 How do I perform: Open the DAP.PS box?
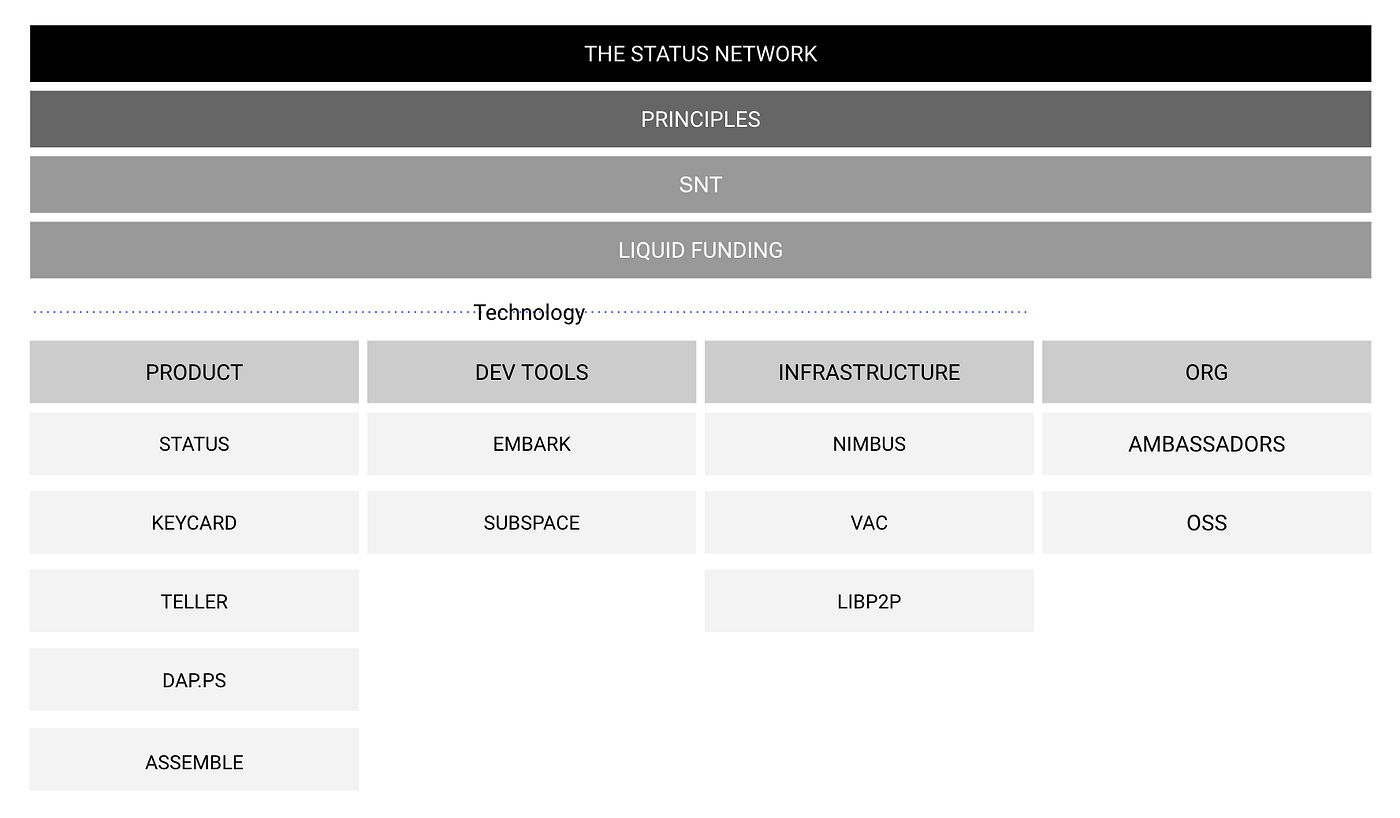pyautogui.click(x=194, y=680)
